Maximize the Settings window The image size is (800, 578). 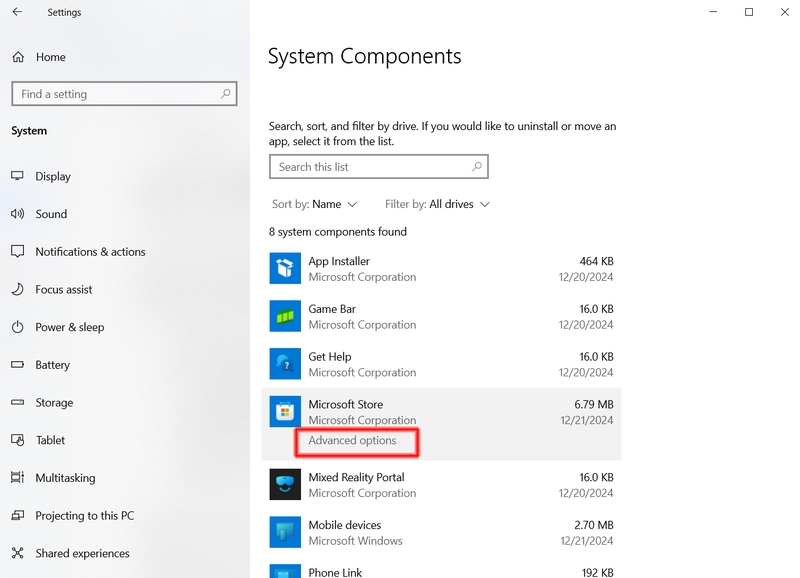[748, 12]
